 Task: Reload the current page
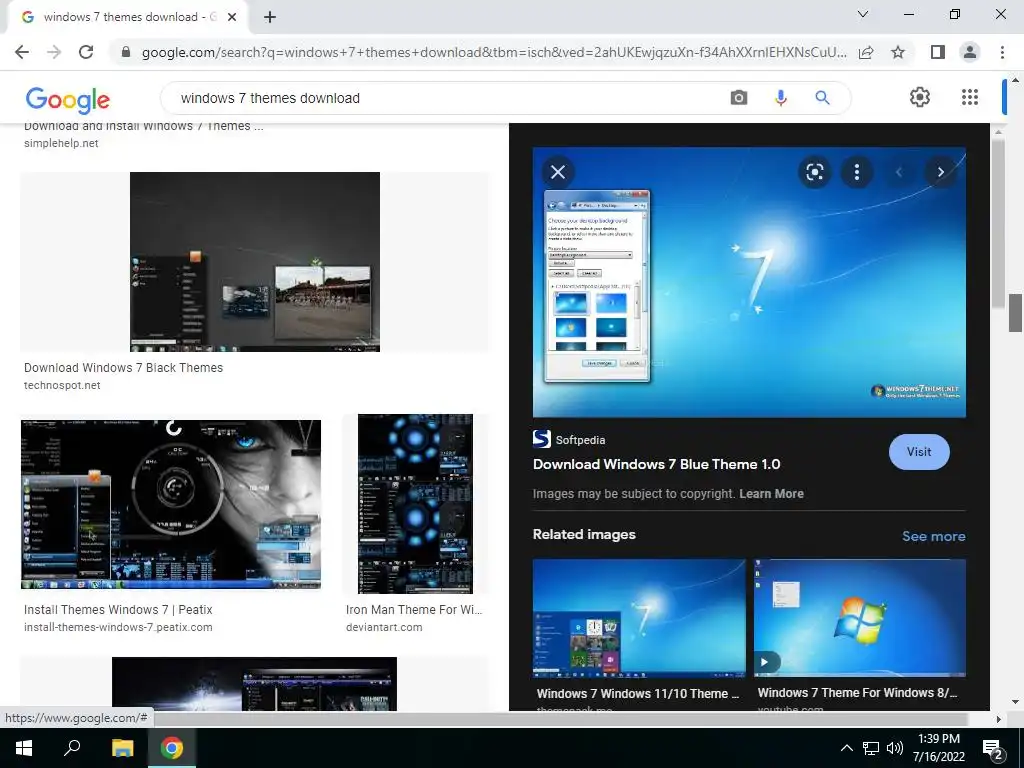tap(86, 52)
